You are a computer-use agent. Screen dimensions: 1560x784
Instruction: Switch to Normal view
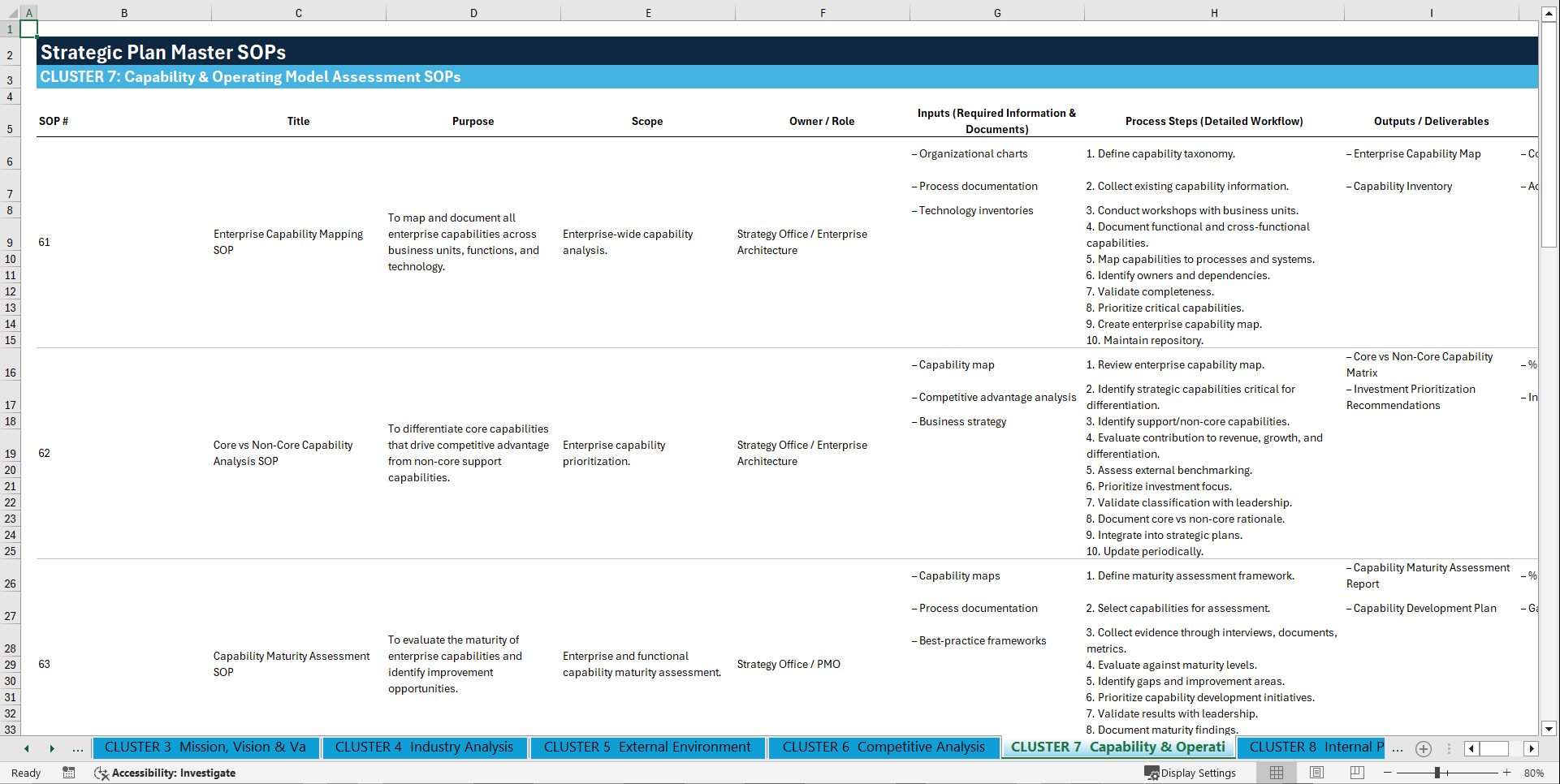(1276, 773)
